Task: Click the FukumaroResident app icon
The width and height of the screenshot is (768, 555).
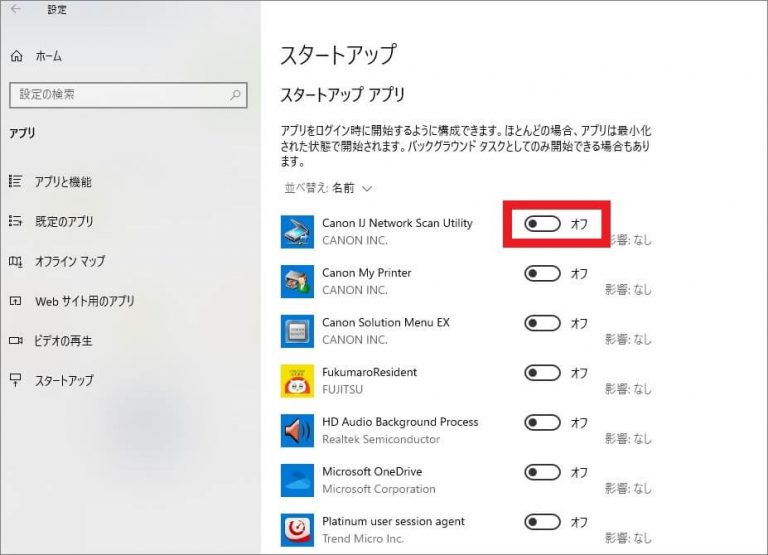Action: tap(297, 381)
